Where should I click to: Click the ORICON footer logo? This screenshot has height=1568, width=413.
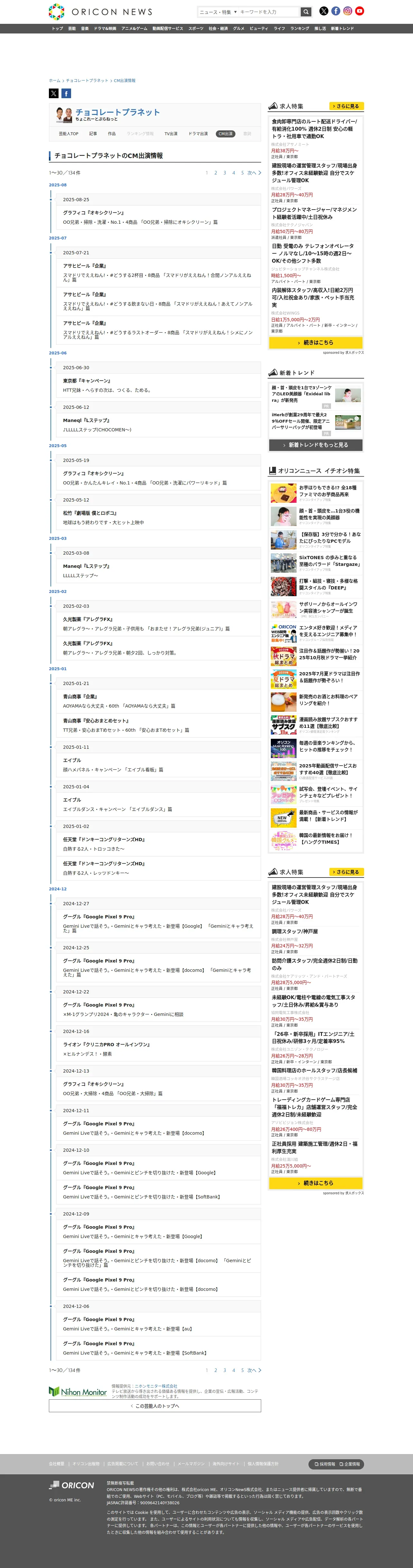click(72, 1485)
